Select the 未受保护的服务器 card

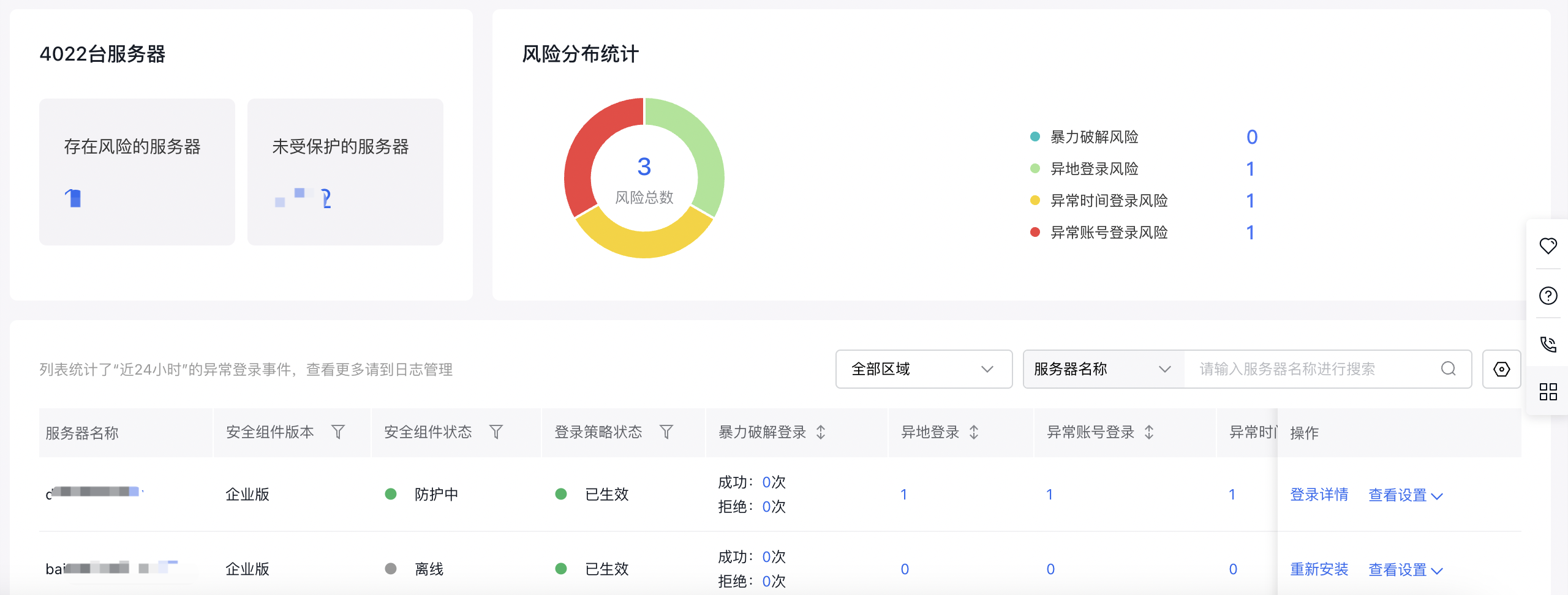(345, 172)
